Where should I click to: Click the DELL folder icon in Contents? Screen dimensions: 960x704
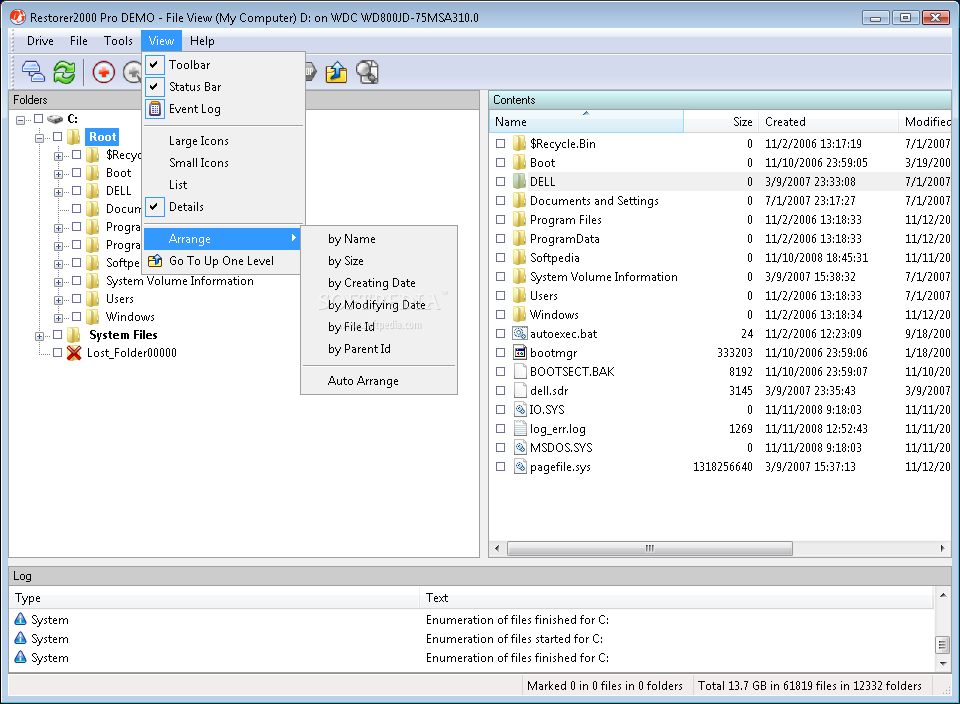[519, 181]
